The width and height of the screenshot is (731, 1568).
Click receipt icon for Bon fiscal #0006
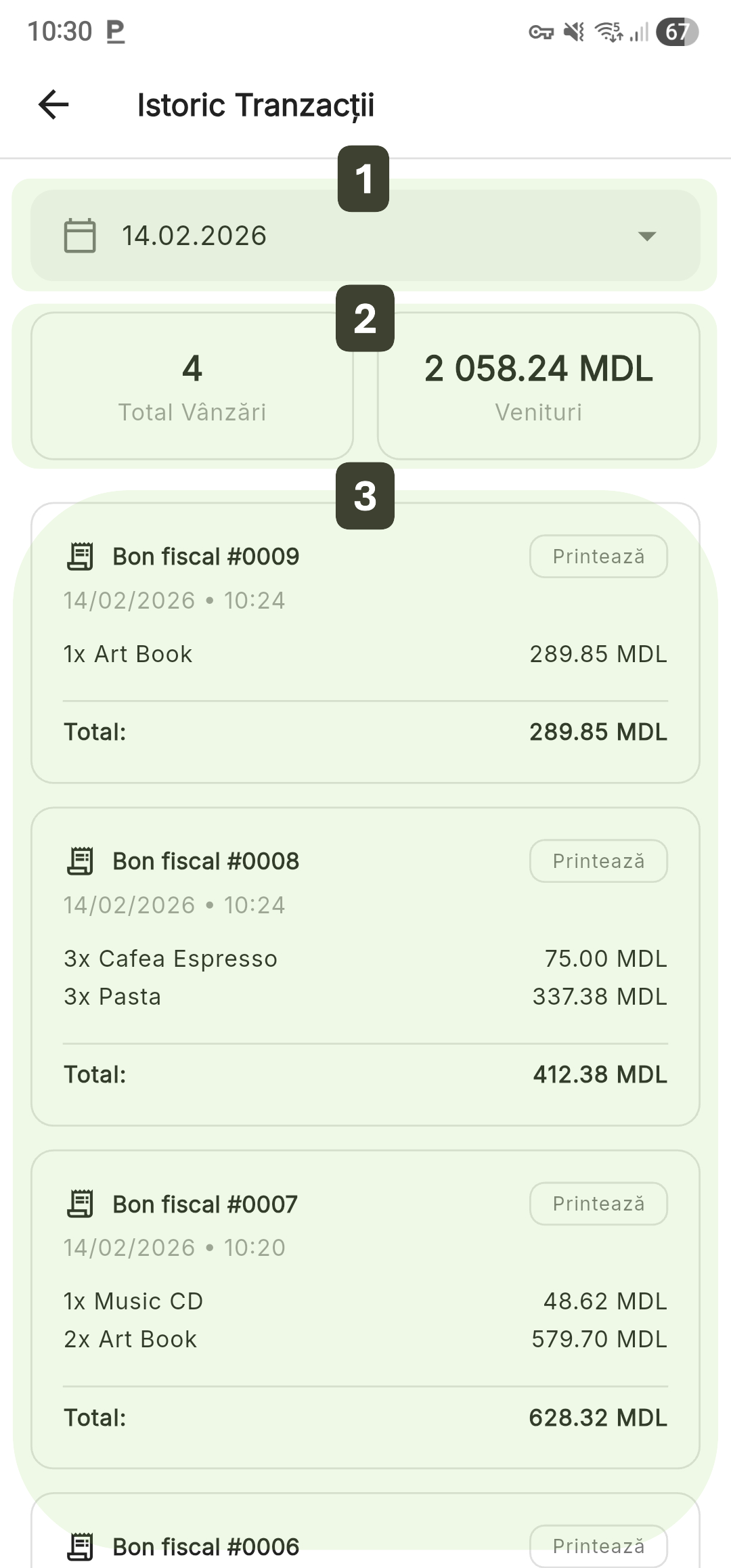click(x=81, y=1546)
